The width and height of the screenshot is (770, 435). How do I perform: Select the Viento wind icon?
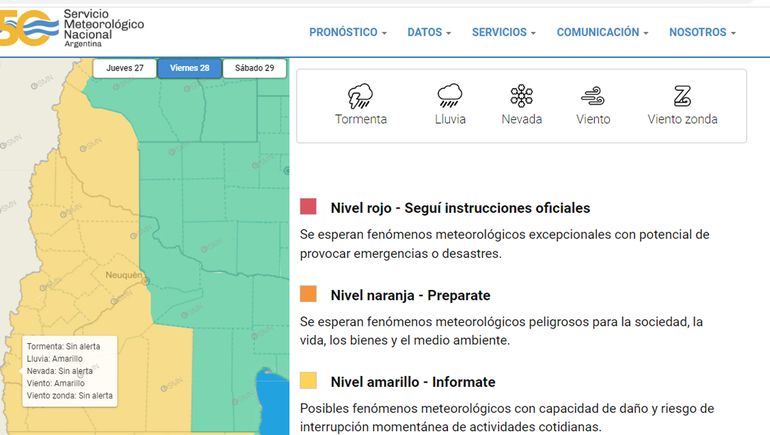pyautogui.click(x=593, y=97)
